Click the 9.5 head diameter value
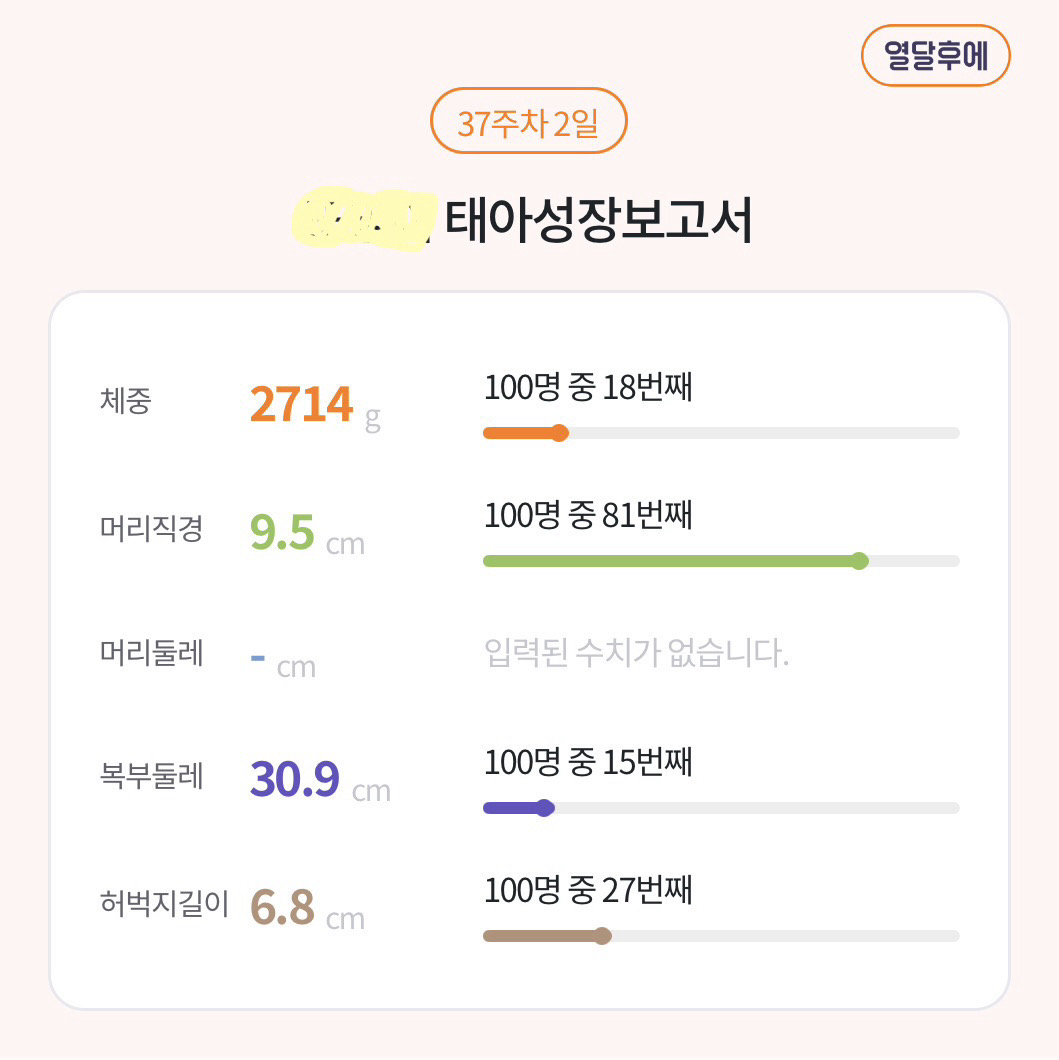Viewport: 1059px width, 1060px height. pyautogui.click(x=282, y=532)
